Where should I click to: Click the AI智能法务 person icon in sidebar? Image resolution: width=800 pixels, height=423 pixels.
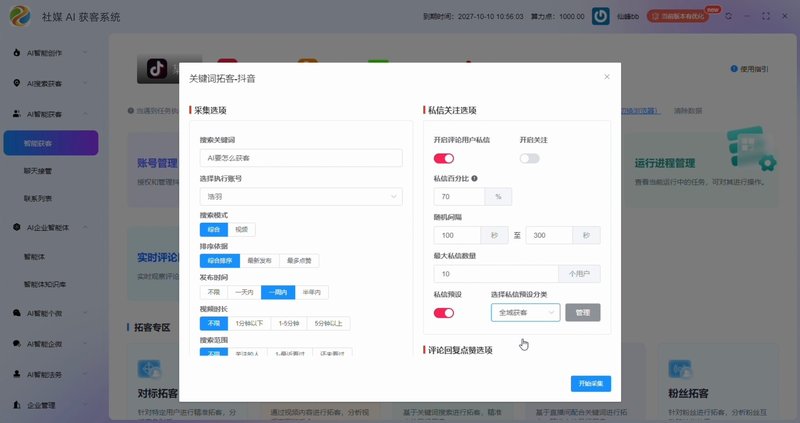[x=17, y=374]
